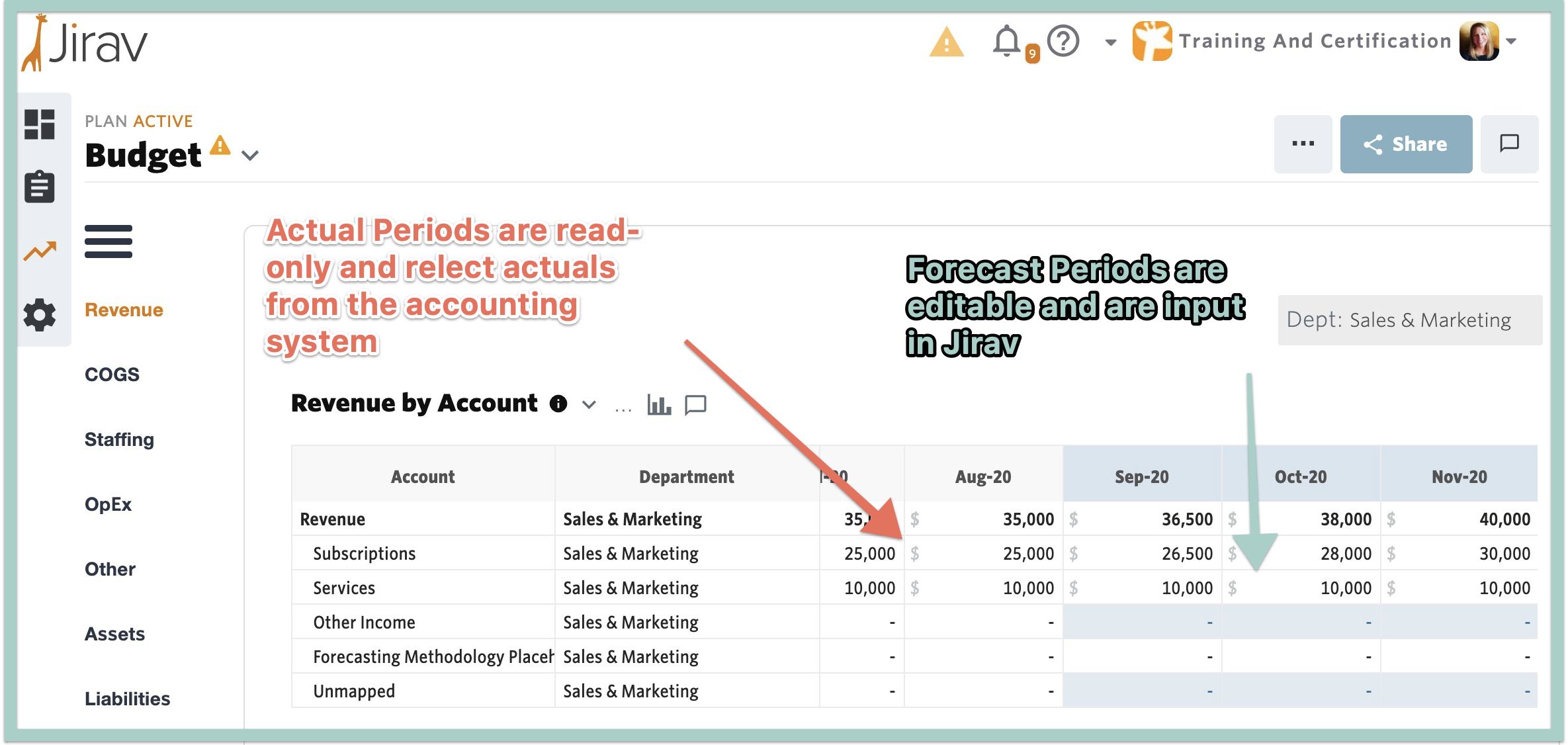Image resolution: width=1568 pixels, height=745 pixels.
Task: Click the yellow warning triangle in header
Action: (x=947, y=42)
